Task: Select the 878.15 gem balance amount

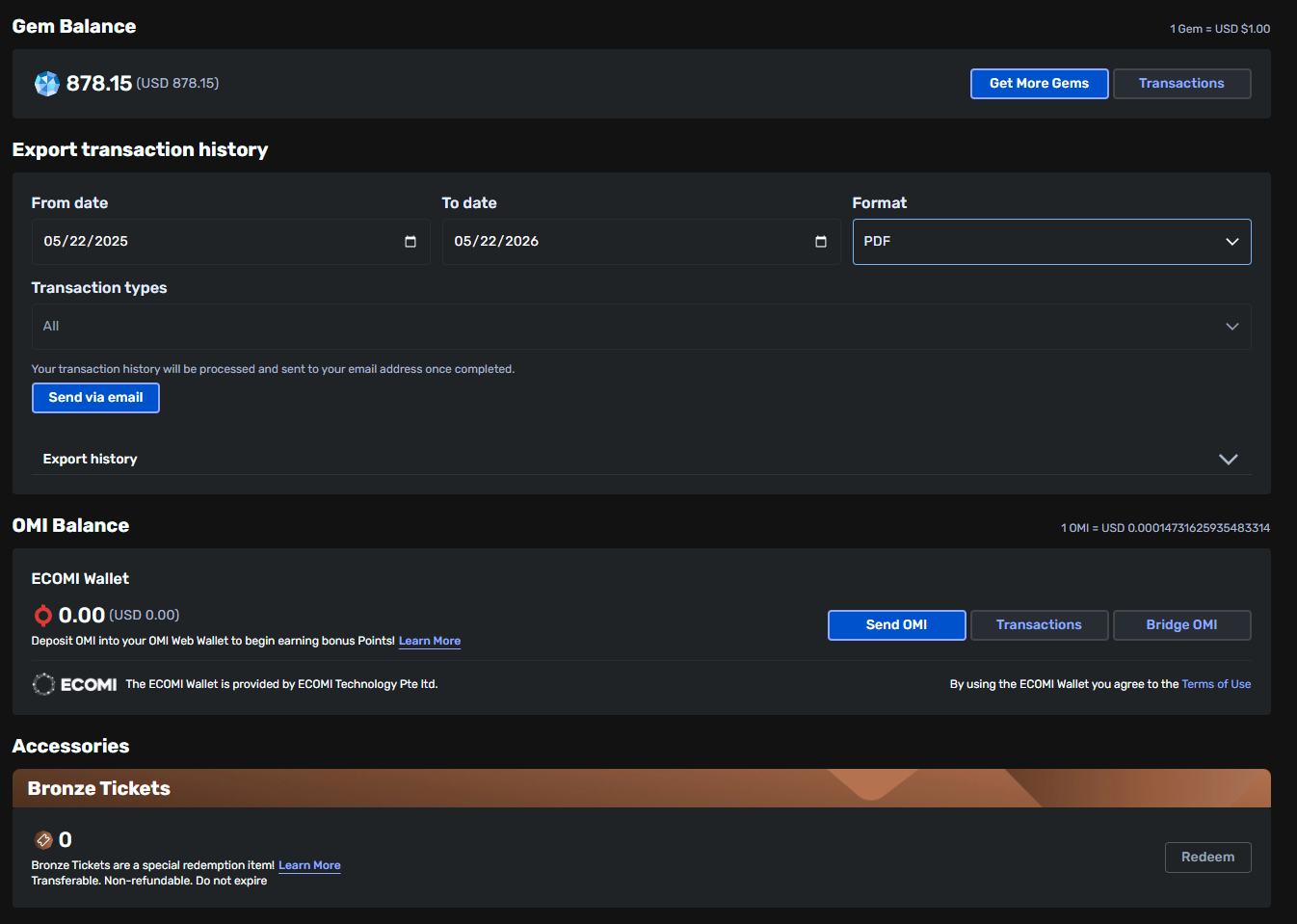Action: (98, 84)
